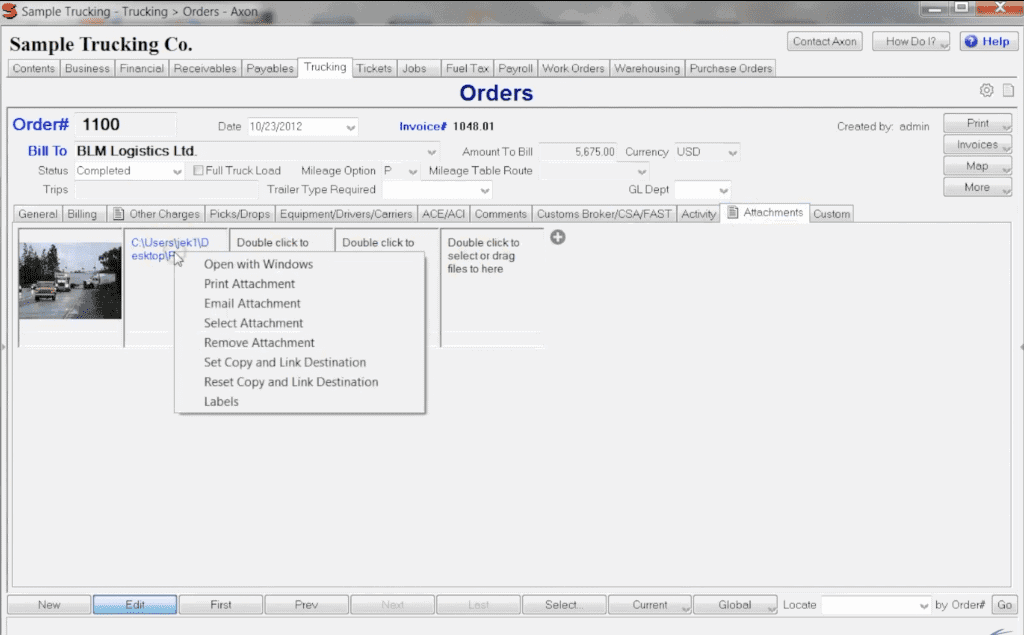Select Remove Attachment in context menu
The width and height of the screenshot is (1024, 635).
tap(259, 343)
